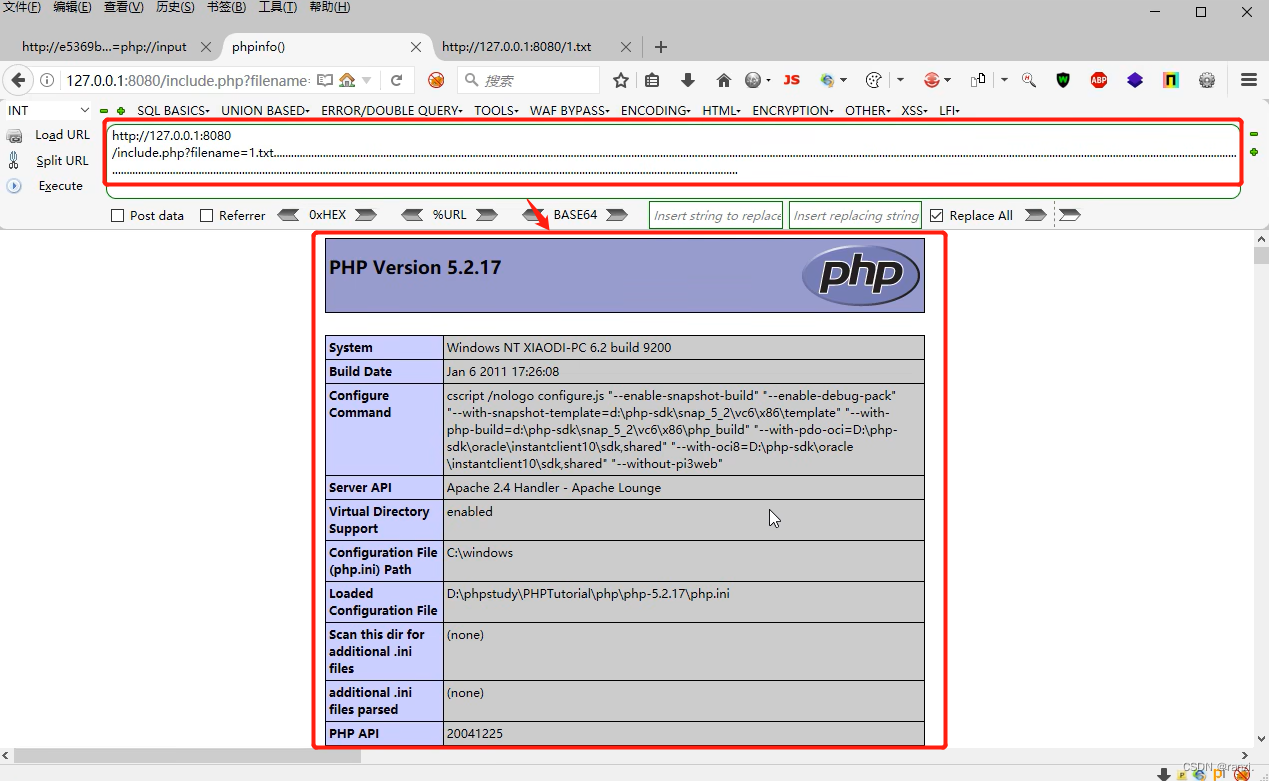The height and width of the screenshot is (781, 1269).
Task: Open the HTML dropdown menu
Action: click(x=721, y=110)
